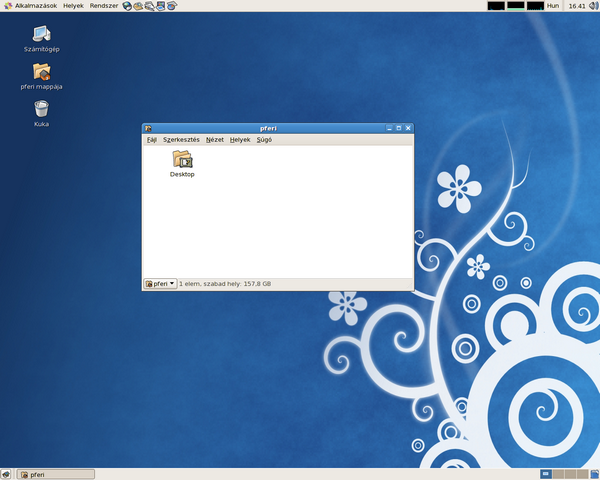
Task: Select the Desktop folder in file window
Action: (x=182, y=160)
